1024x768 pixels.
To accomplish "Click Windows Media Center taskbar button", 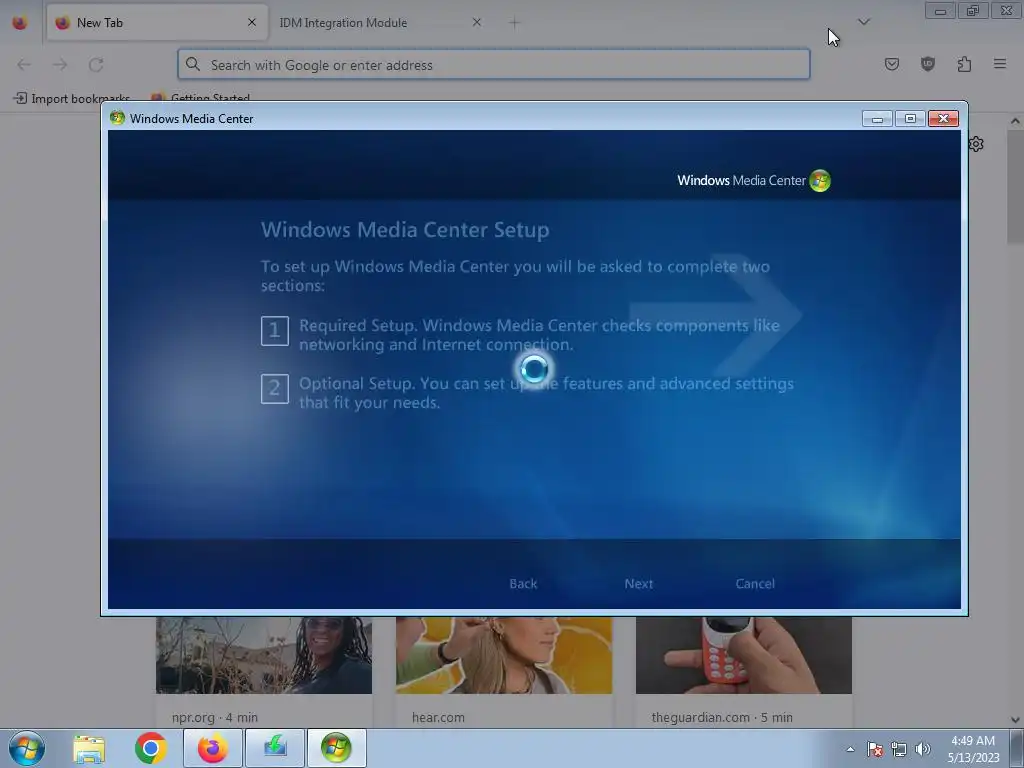I will [x=336, y=748].
